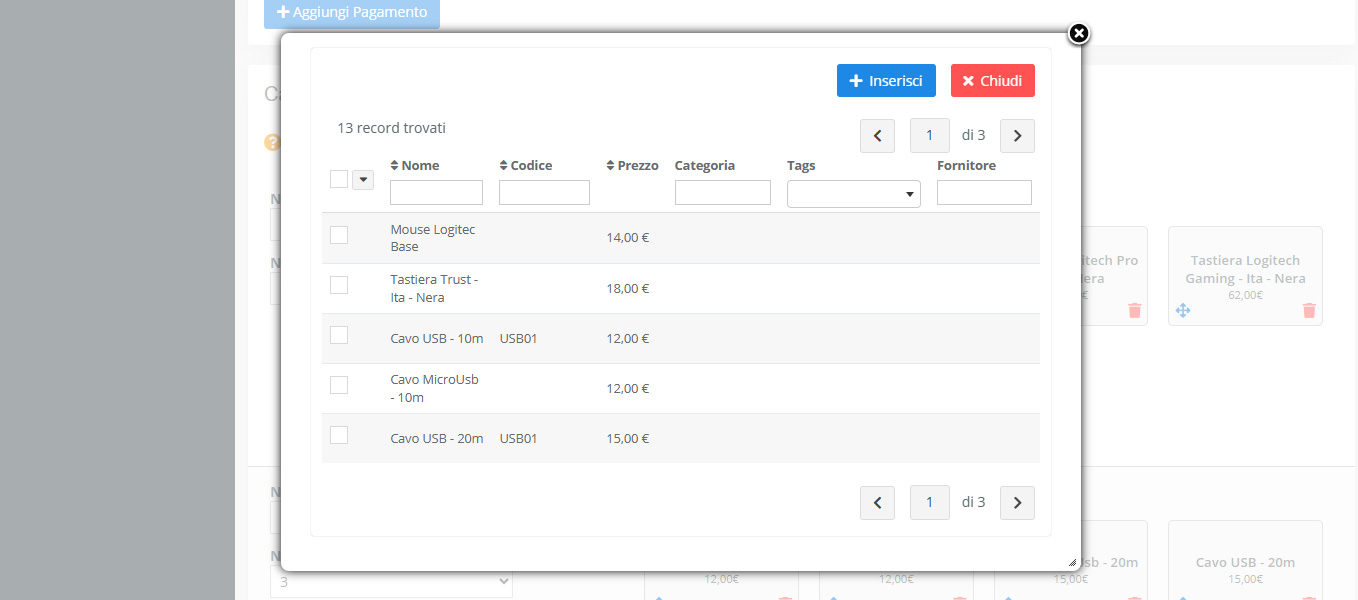Image resolution: width=1358 pixels, height=600 pixels.
Task: Click USB01 code in the Cavo USB - 20m row
Action: click(x=519, y=438)
